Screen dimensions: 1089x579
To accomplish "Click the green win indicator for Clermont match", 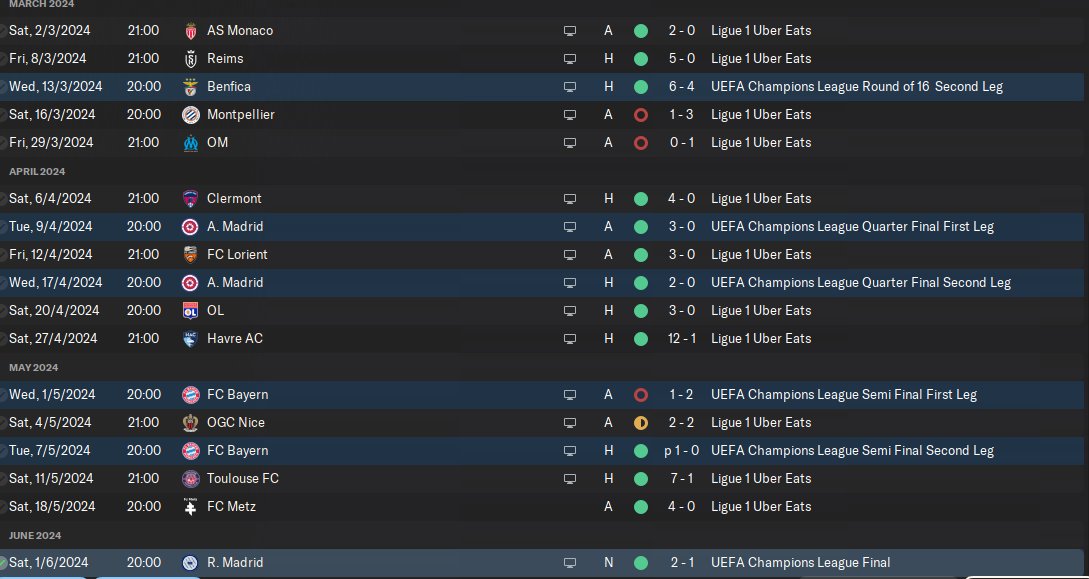I will (641, 199).
